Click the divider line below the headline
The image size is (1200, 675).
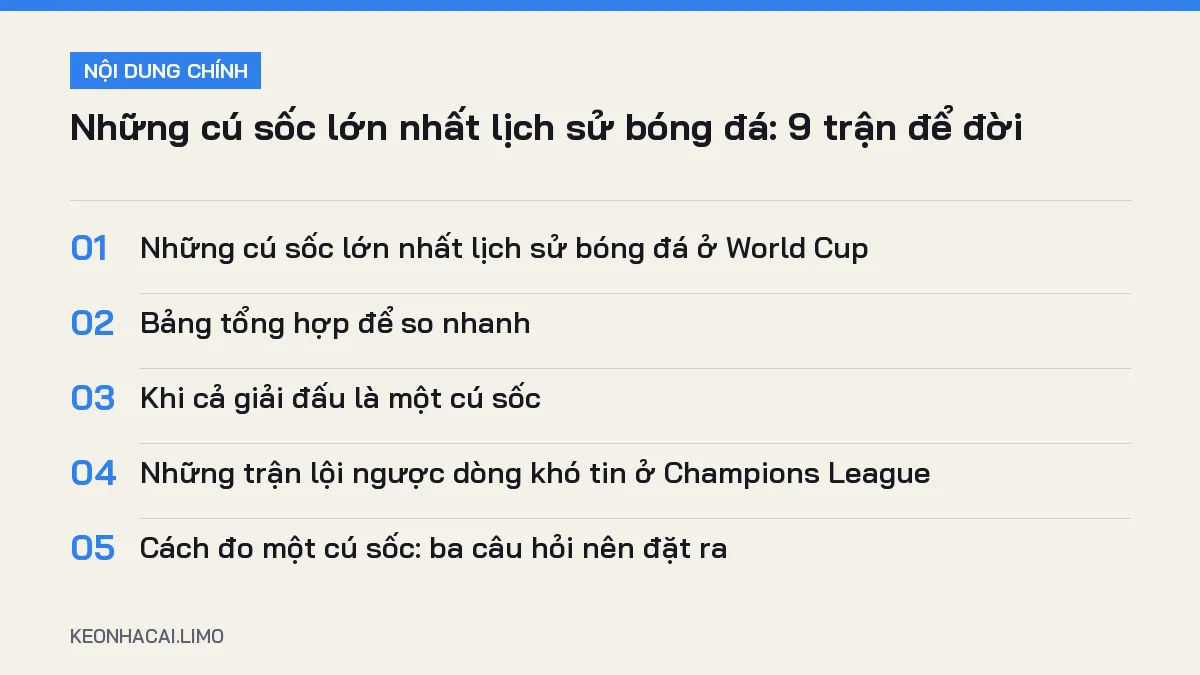(600, 200)
